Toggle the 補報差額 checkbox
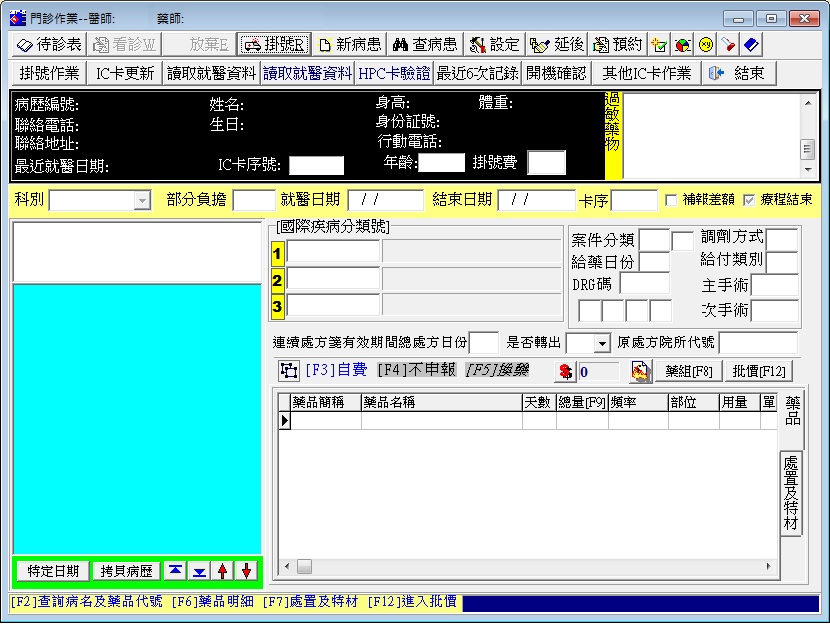 (671, 200)
